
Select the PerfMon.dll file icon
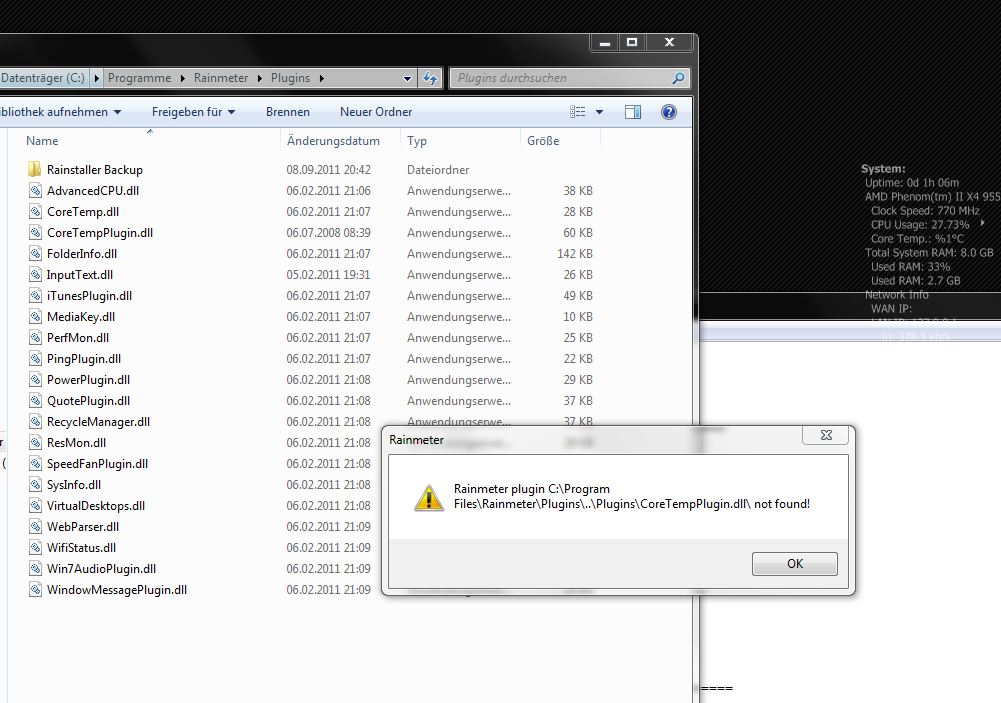pos(36,338)
